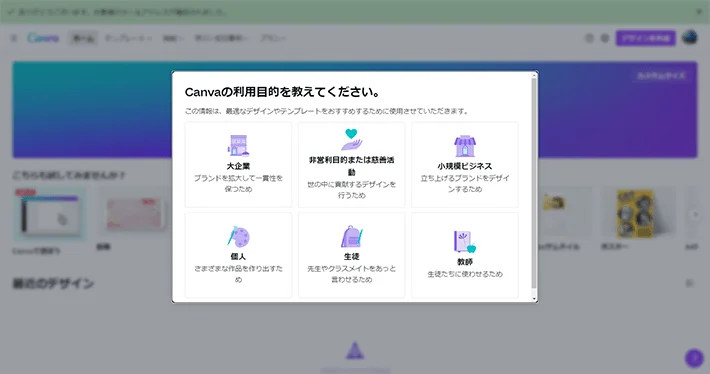The image size is (710, 374).
Task: Pick the 小規模ビジネス shop icon
Action: [x=465, y=146]
